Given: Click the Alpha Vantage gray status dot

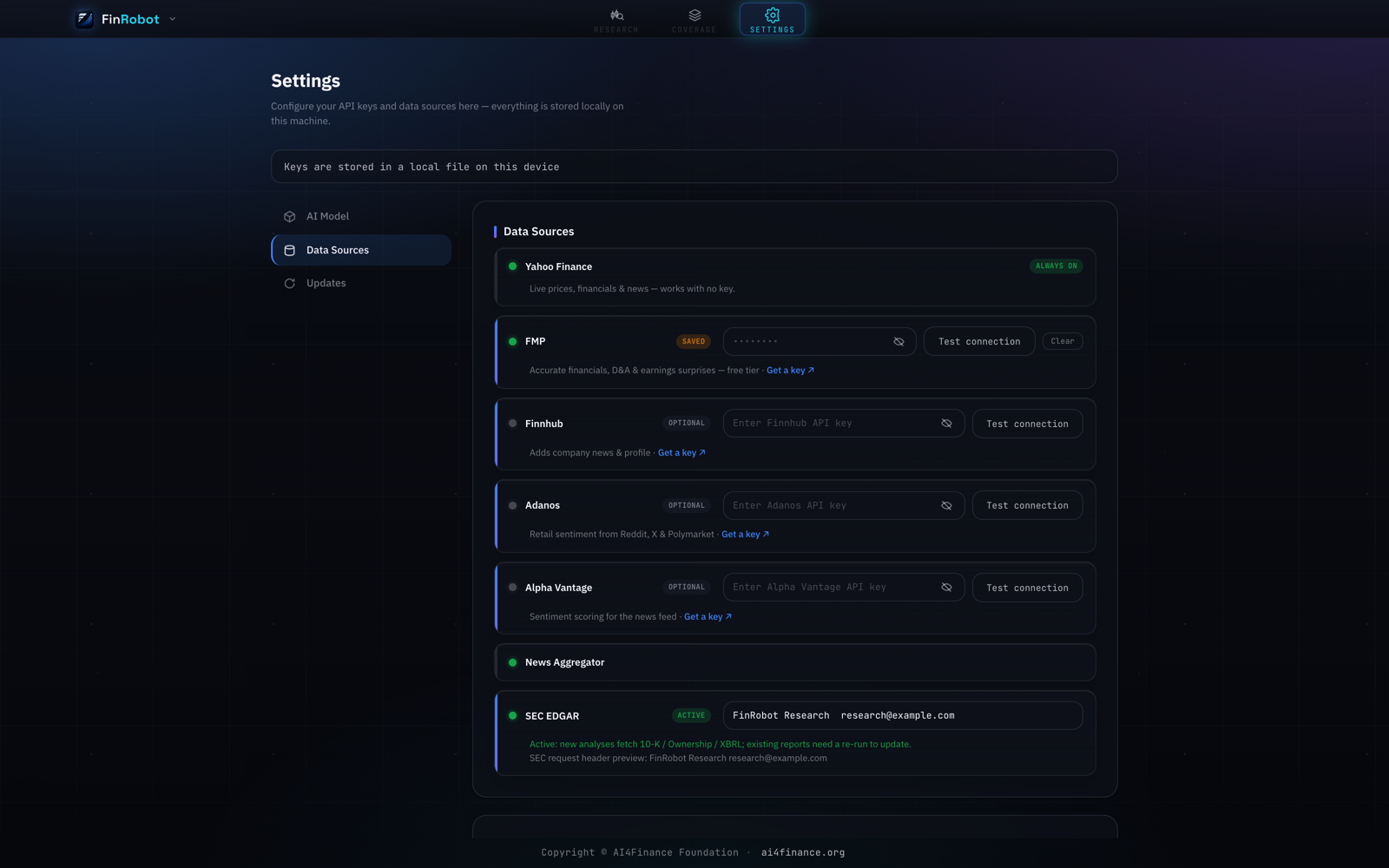Looking at the screenshot, I should [x=513, y=588].
